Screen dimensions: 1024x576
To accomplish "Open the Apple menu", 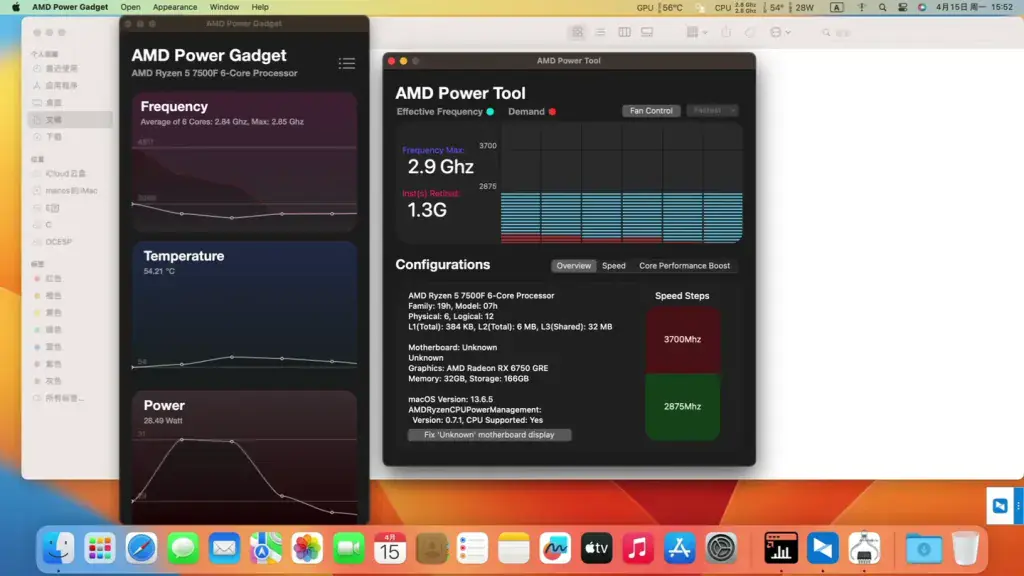I will (16, 7).
